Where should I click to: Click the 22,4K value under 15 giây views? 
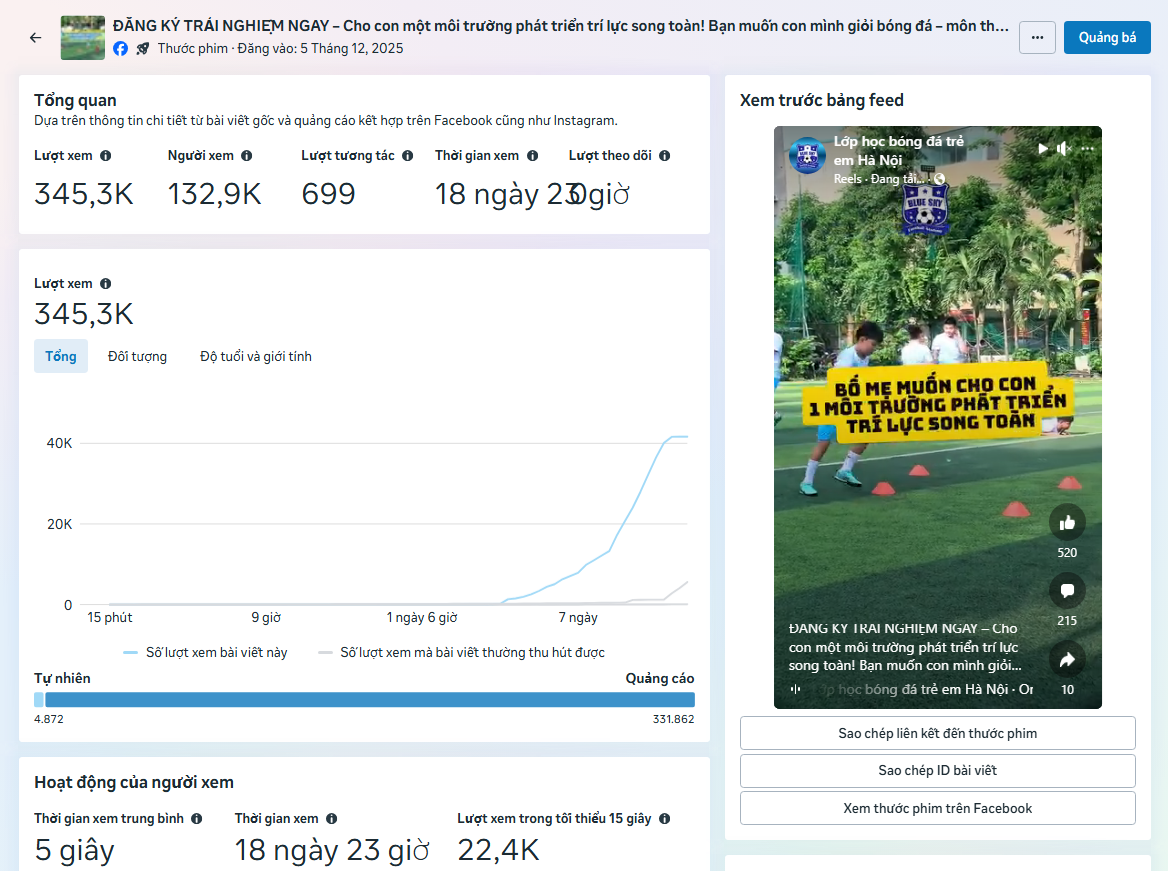pos(498,850)
